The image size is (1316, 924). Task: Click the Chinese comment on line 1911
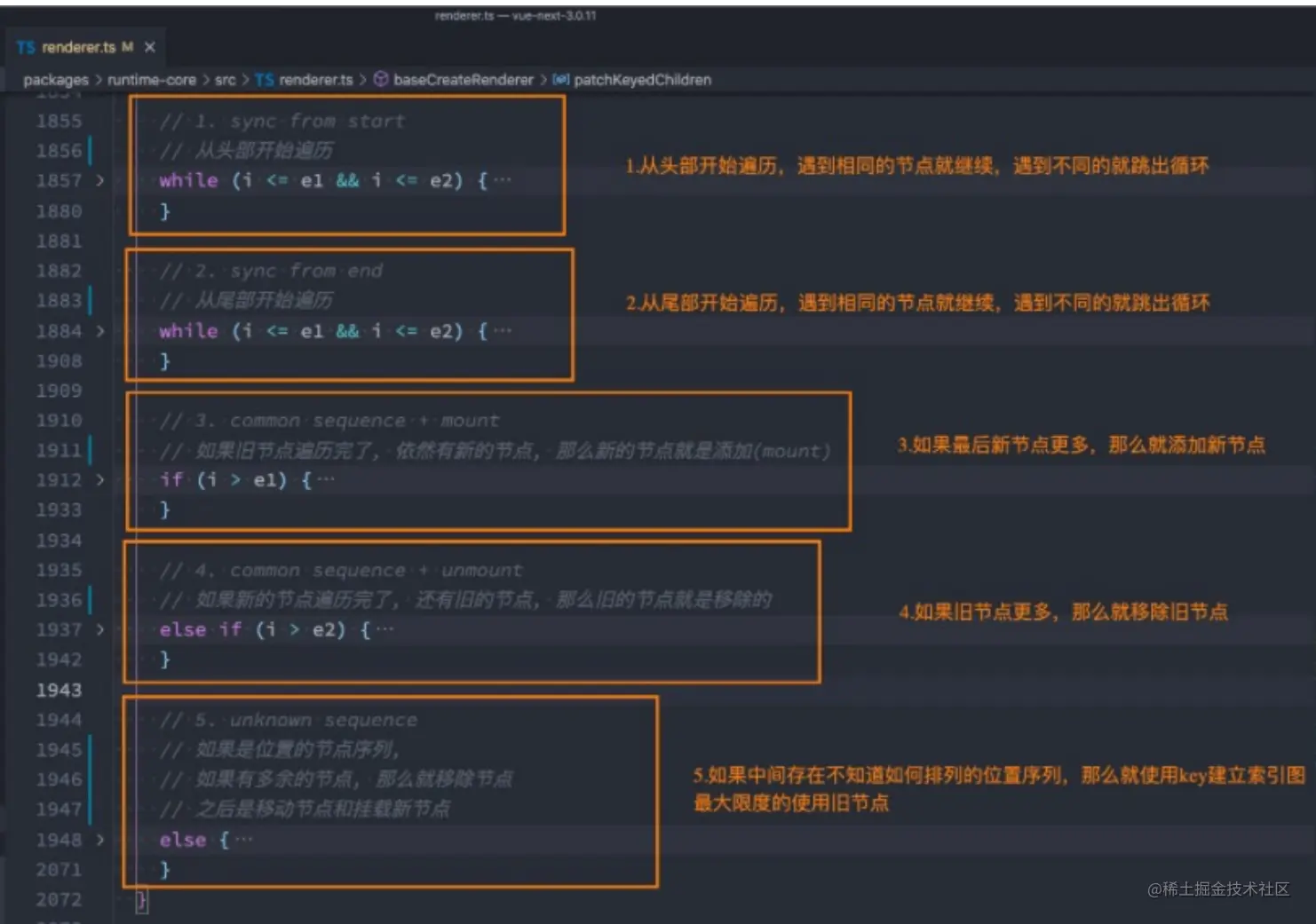(x=495, y=451)
